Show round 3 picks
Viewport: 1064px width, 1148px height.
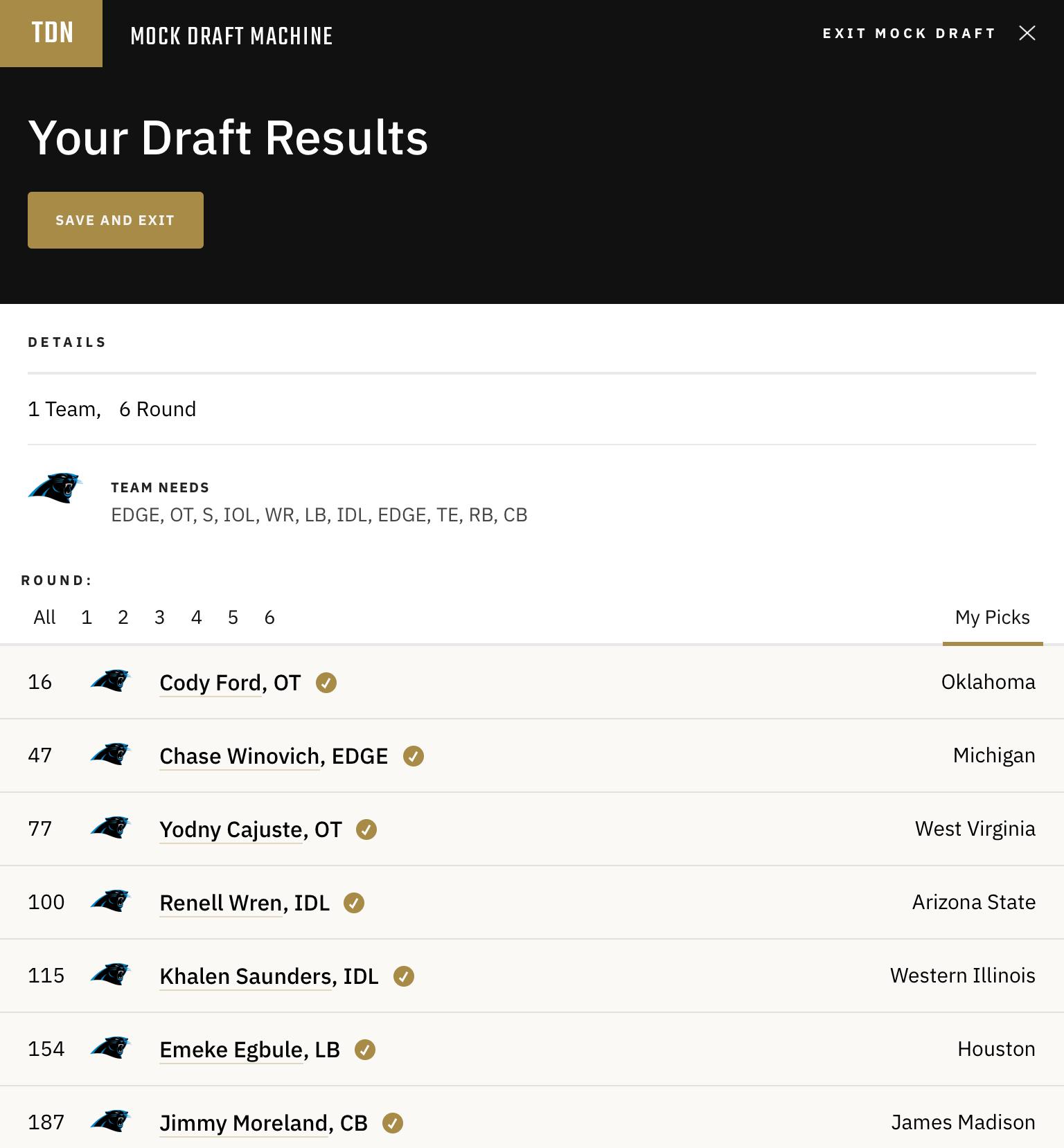[159, 618]
